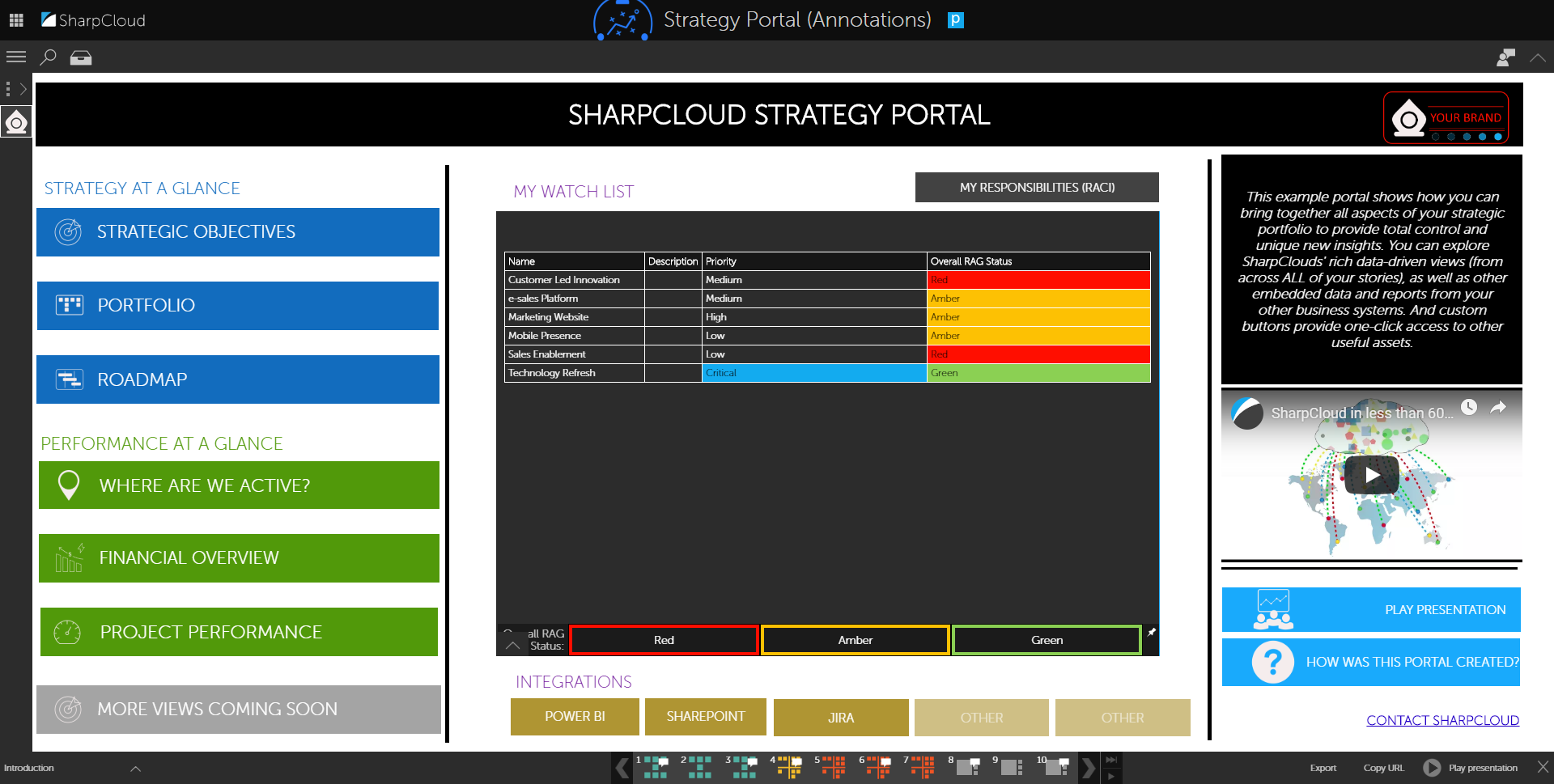
Task: Open the archive tray icon in the toolbar
Action: pos(81,57)
